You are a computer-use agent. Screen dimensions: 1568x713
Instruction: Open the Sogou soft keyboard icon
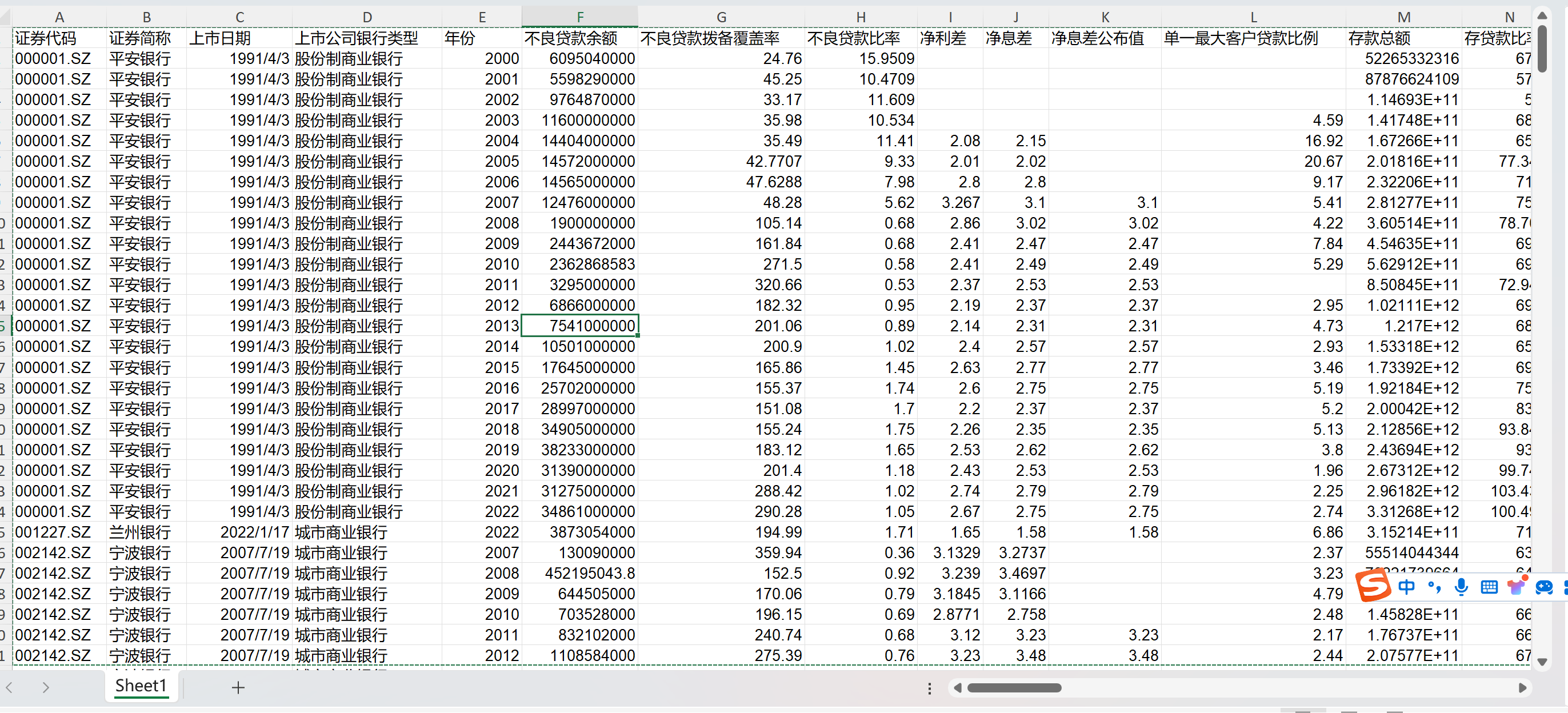click(x=1489, y=587)
